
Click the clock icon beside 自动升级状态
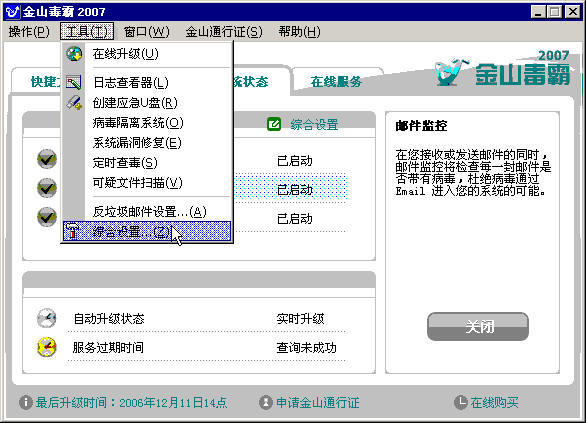(x=47, y=318)
